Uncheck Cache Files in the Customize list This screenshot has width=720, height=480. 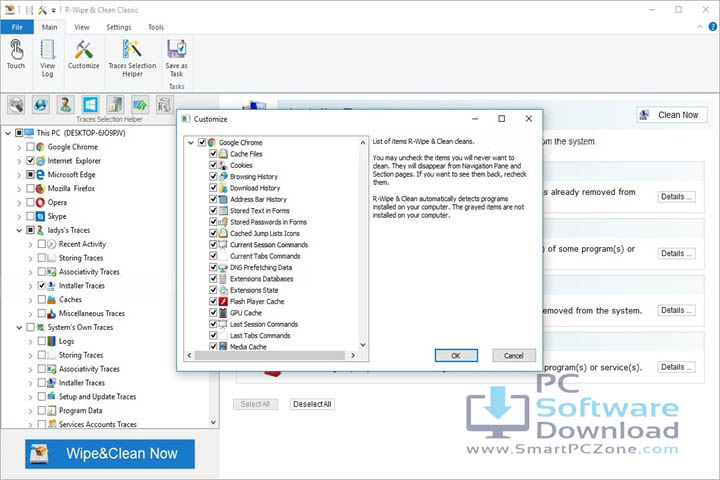coord(213,153)
